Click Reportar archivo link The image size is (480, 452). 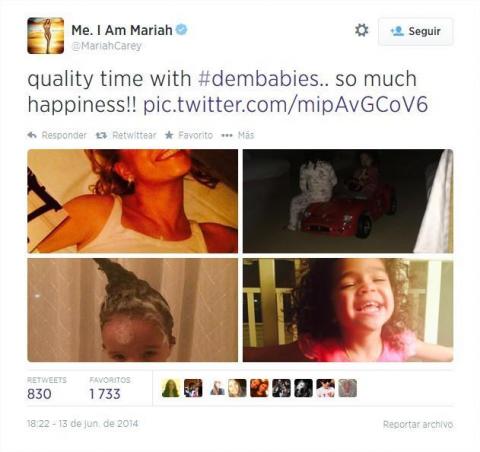click(x=418, y=424)
